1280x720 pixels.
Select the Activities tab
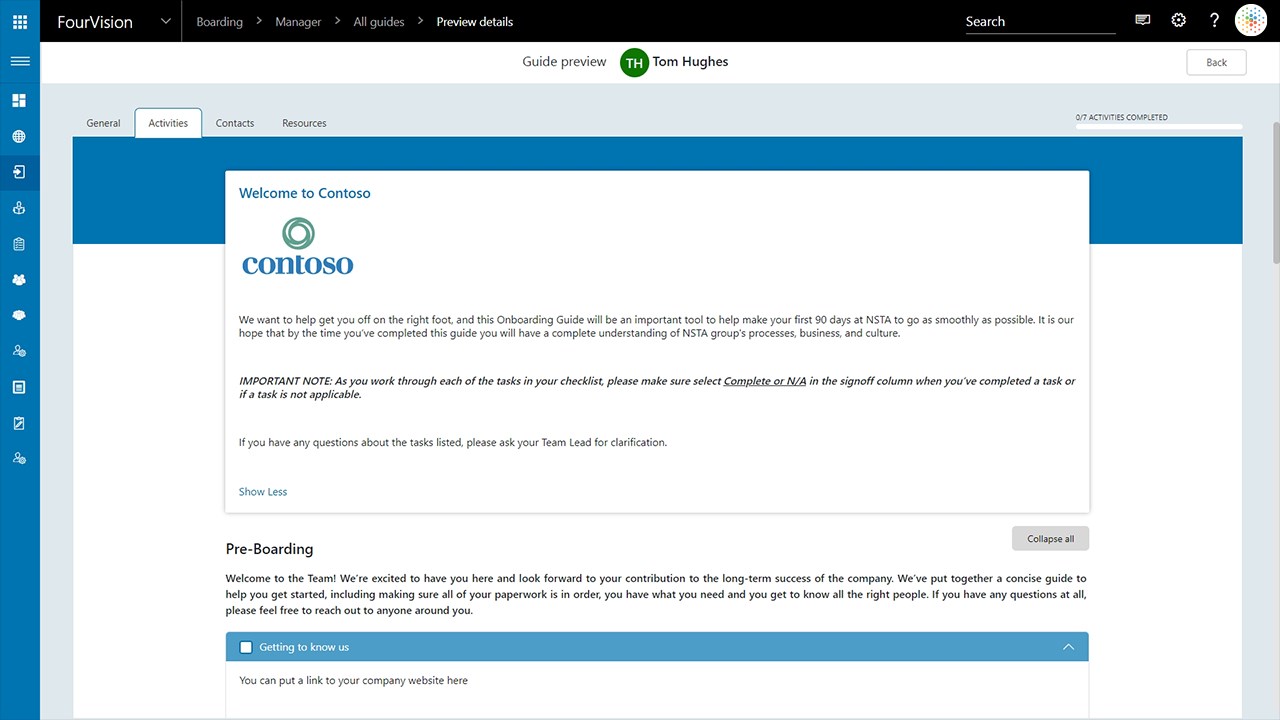pos(168,123)
